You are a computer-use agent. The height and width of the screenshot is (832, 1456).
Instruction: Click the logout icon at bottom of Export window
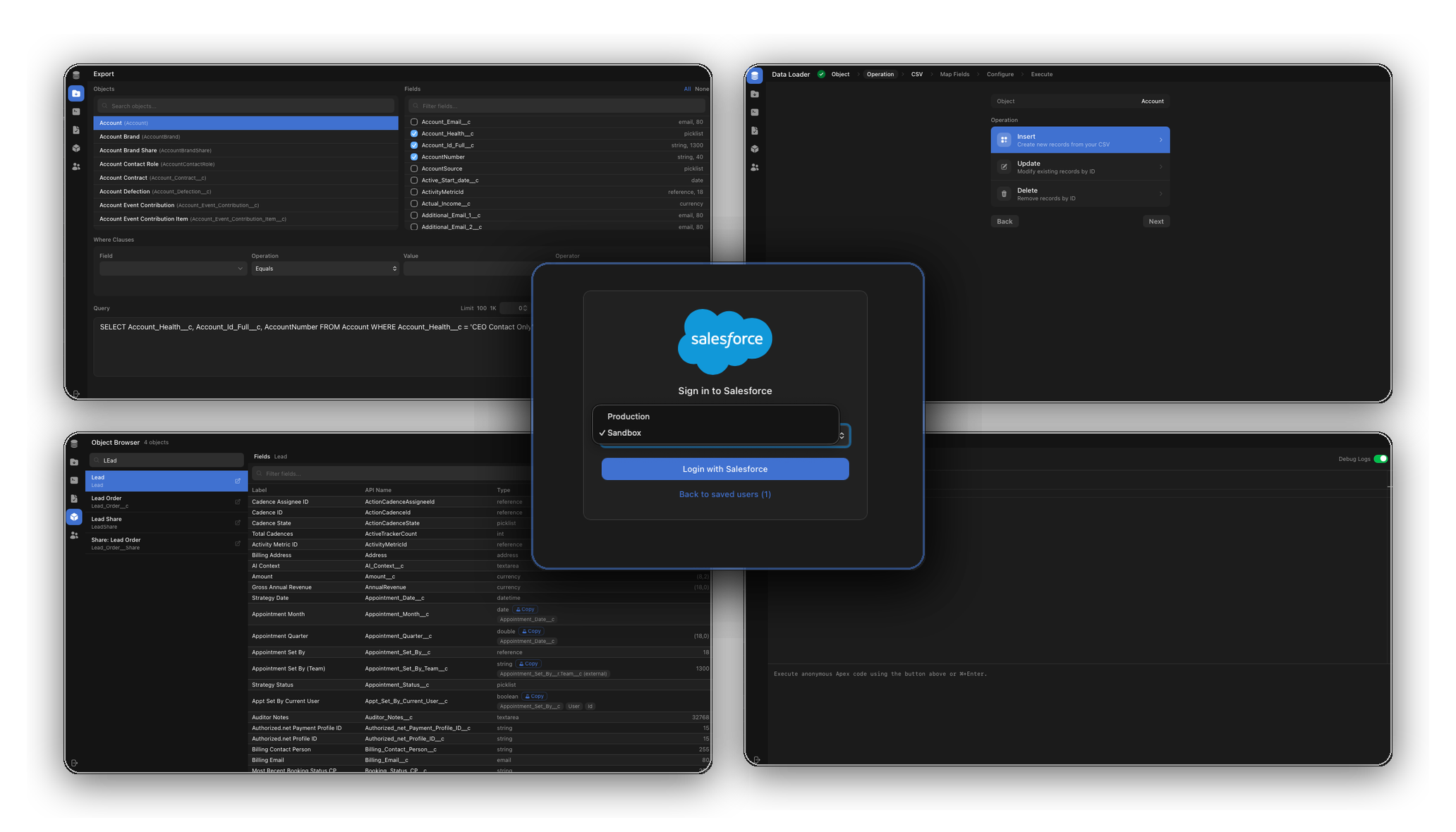point(76,393)
